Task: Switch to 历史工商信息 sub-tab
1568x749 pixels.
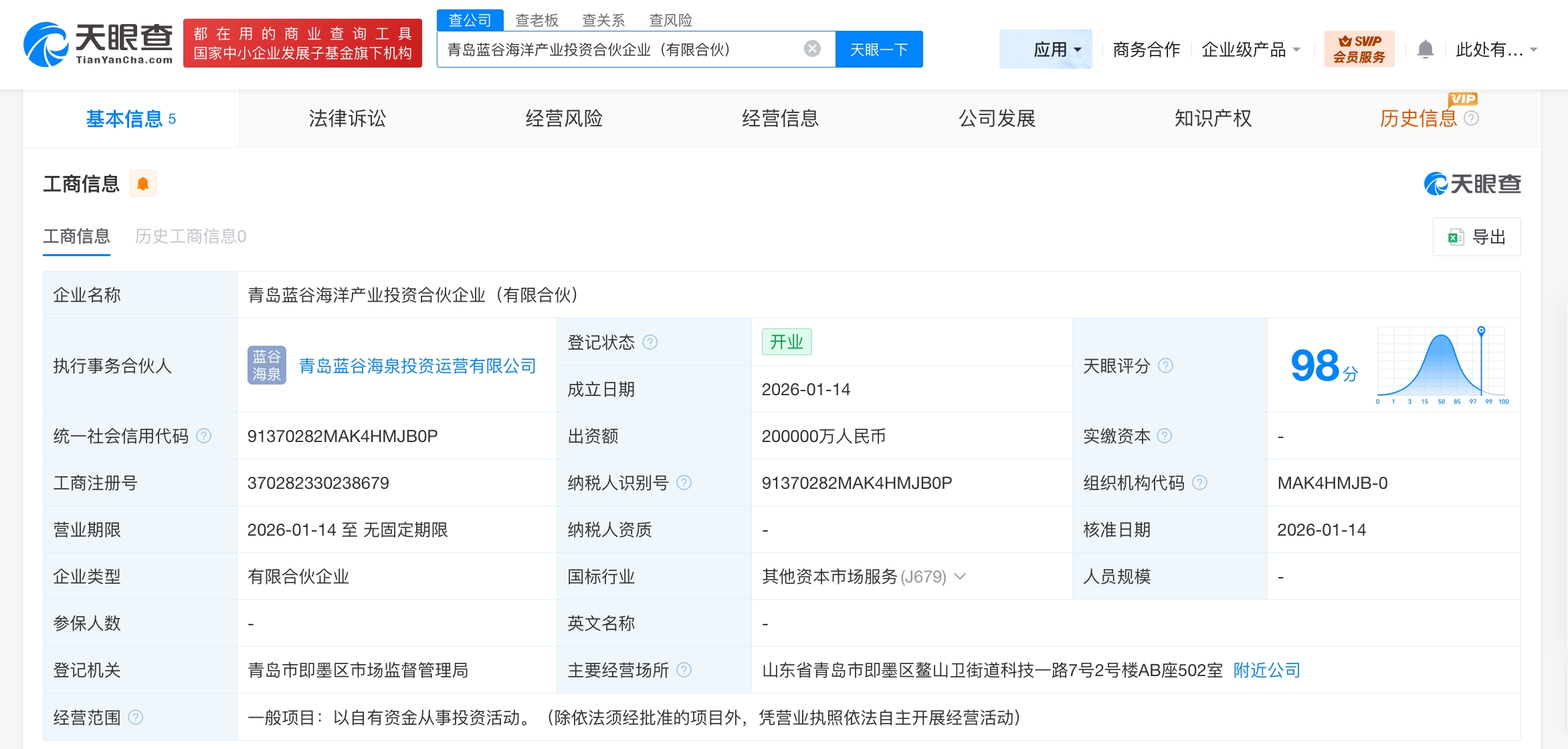Action: (191, 236)
